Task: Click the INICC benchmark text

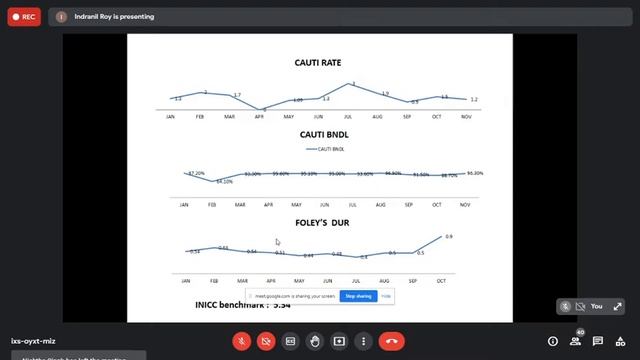Action: click(x=242, y=305)
